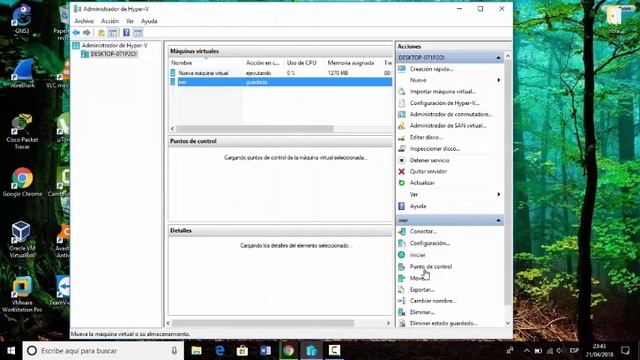Click the Acción en curso column header
The height and width of the screenshot is (360, 640).
pyautogui.click(x=263, y=62)
